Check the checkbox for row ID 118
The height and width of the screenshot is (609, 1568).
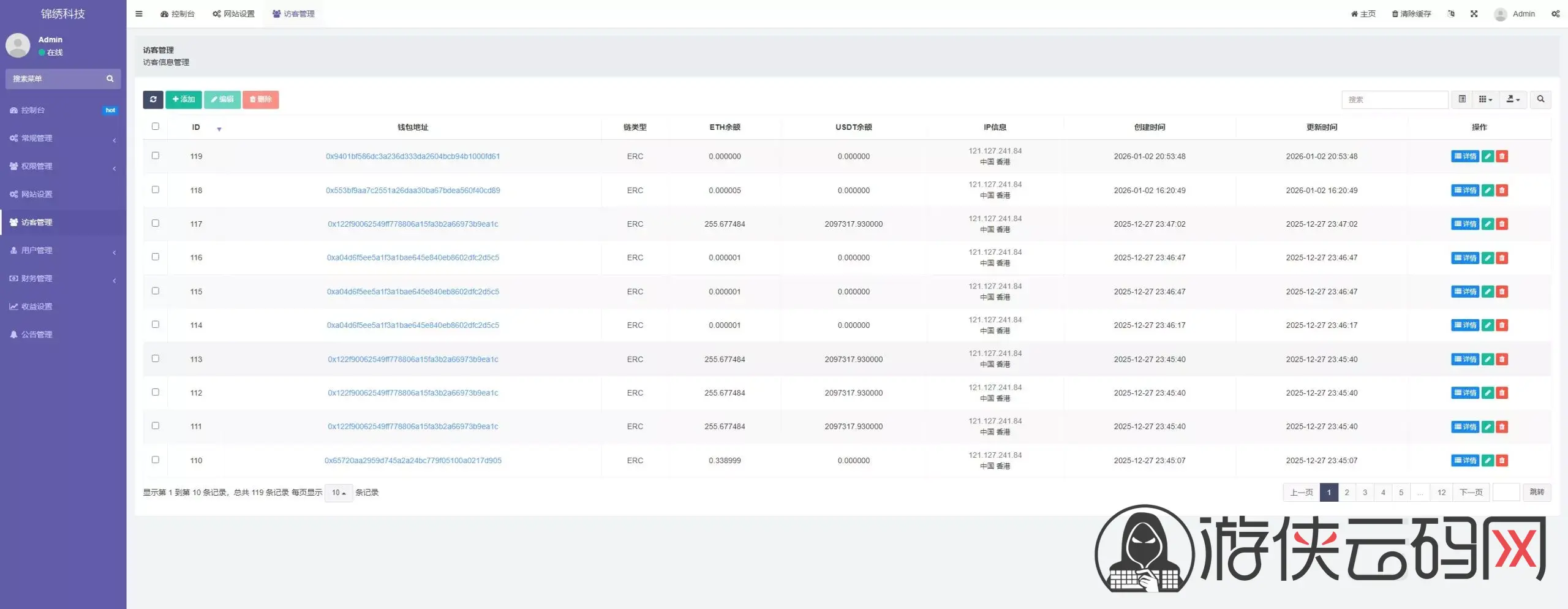(x=156, y=190)
